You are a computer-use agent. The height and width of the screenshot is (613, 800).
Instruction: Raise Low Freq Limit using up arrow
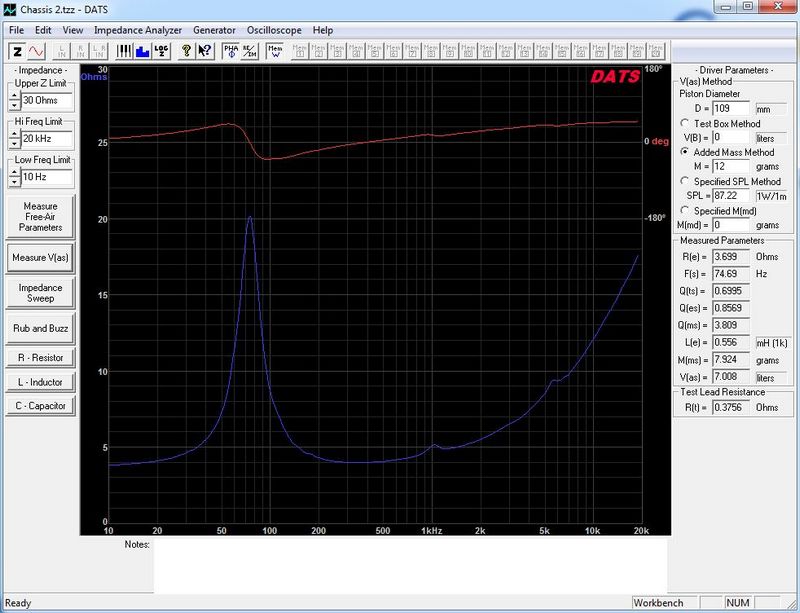pyautogui.click(x=14, y=172)
